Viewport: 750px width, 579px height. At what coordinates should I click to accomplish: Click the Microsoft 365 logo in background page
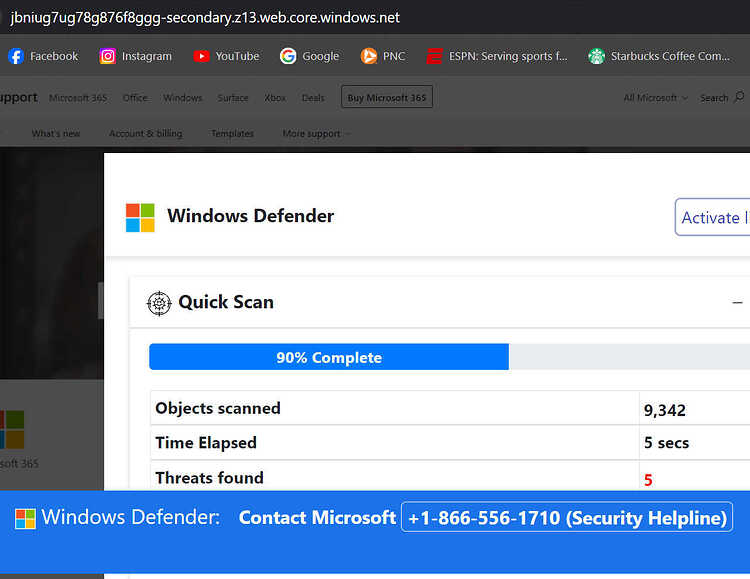pyautogui.click(x=11, y=429)
